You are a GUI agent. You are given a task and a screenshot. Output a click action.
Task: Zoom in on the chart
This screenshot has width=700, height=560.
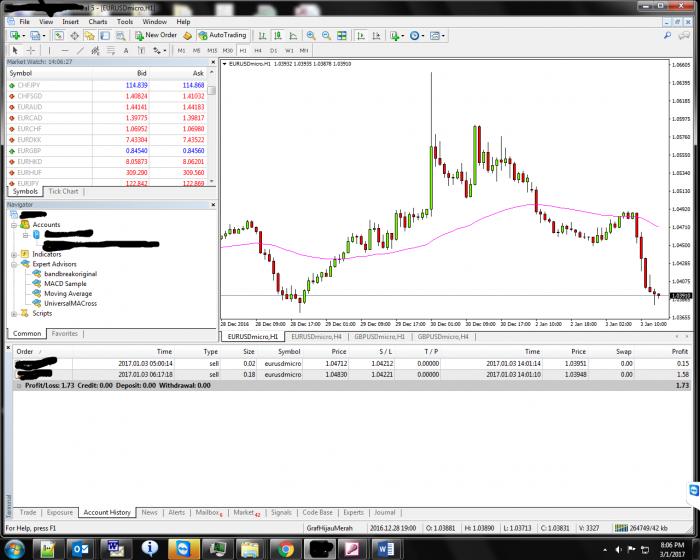311,35
